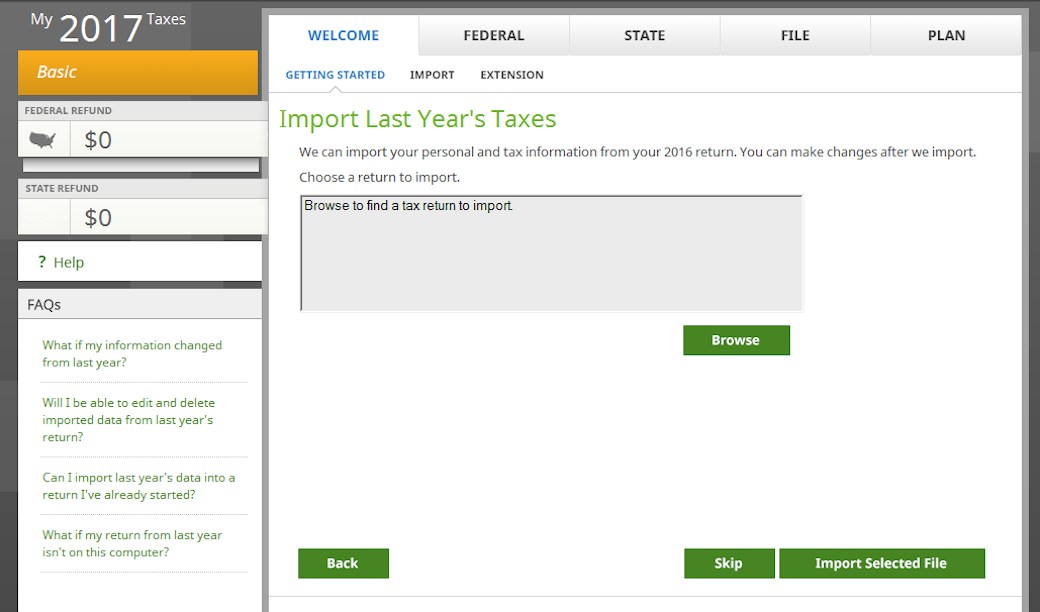Open the Extension sub-tab
The width and height of the screenshot is (1040, 612).
pyautogui.click(x=512, y=75)
